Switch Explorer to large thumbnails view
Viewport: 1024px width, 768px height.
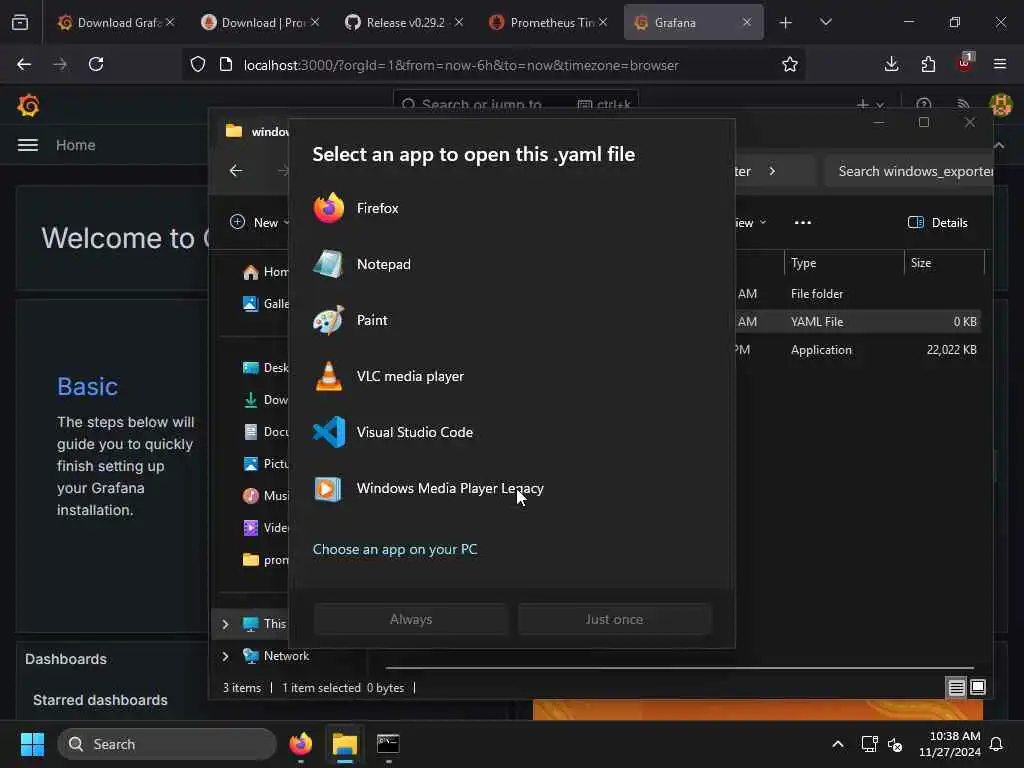[978, 687]
